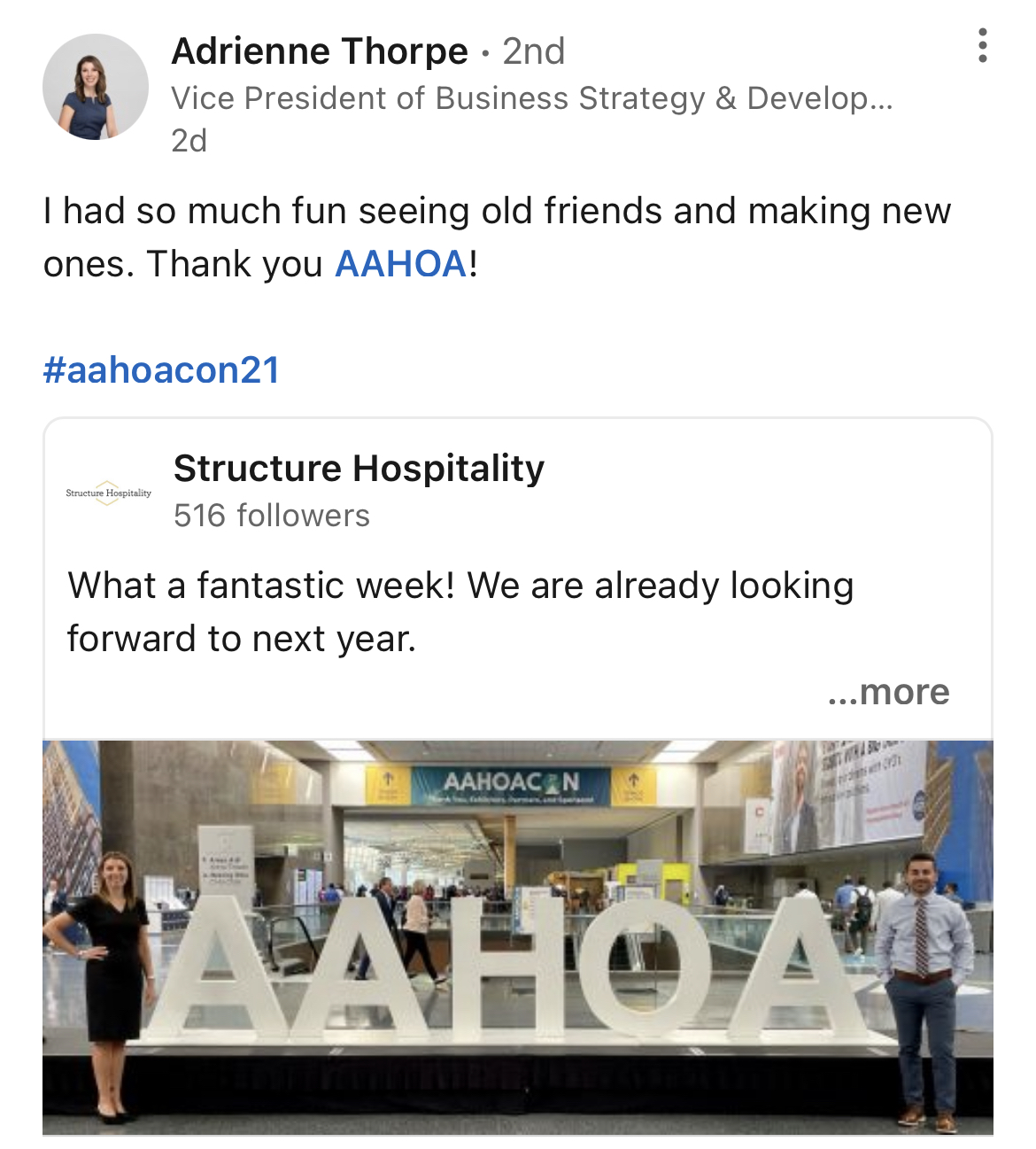Click the 2nd connection degree label

[x=534, y=51]
